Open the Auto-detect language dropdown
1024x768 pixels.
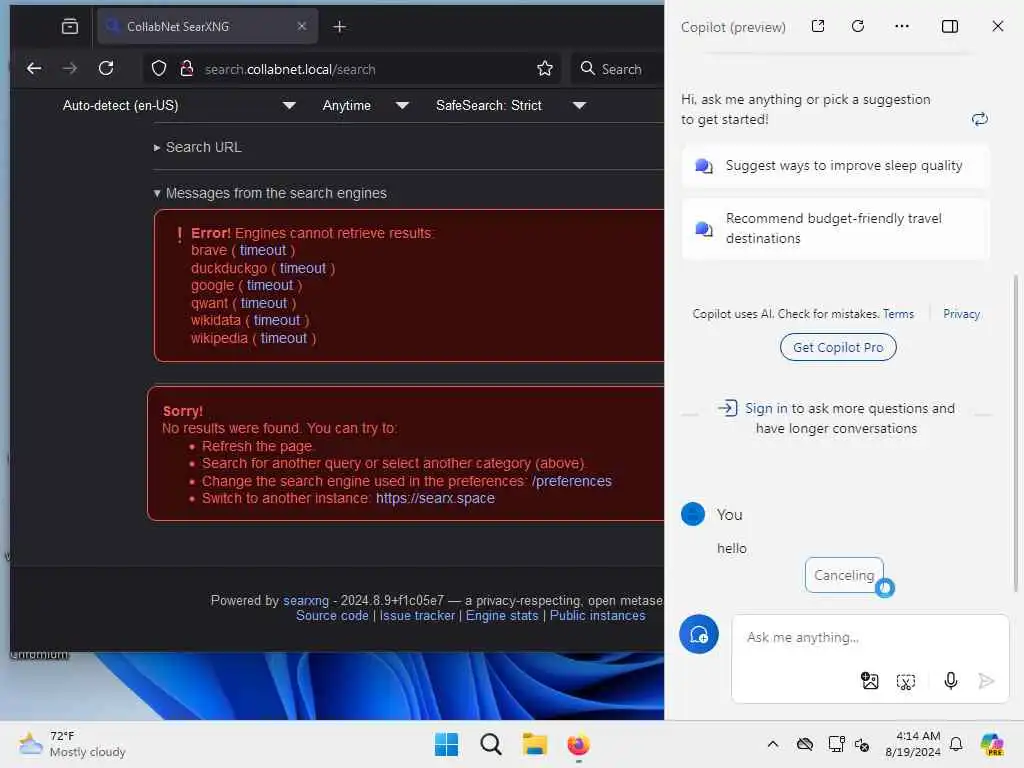[x=179, y=105]
